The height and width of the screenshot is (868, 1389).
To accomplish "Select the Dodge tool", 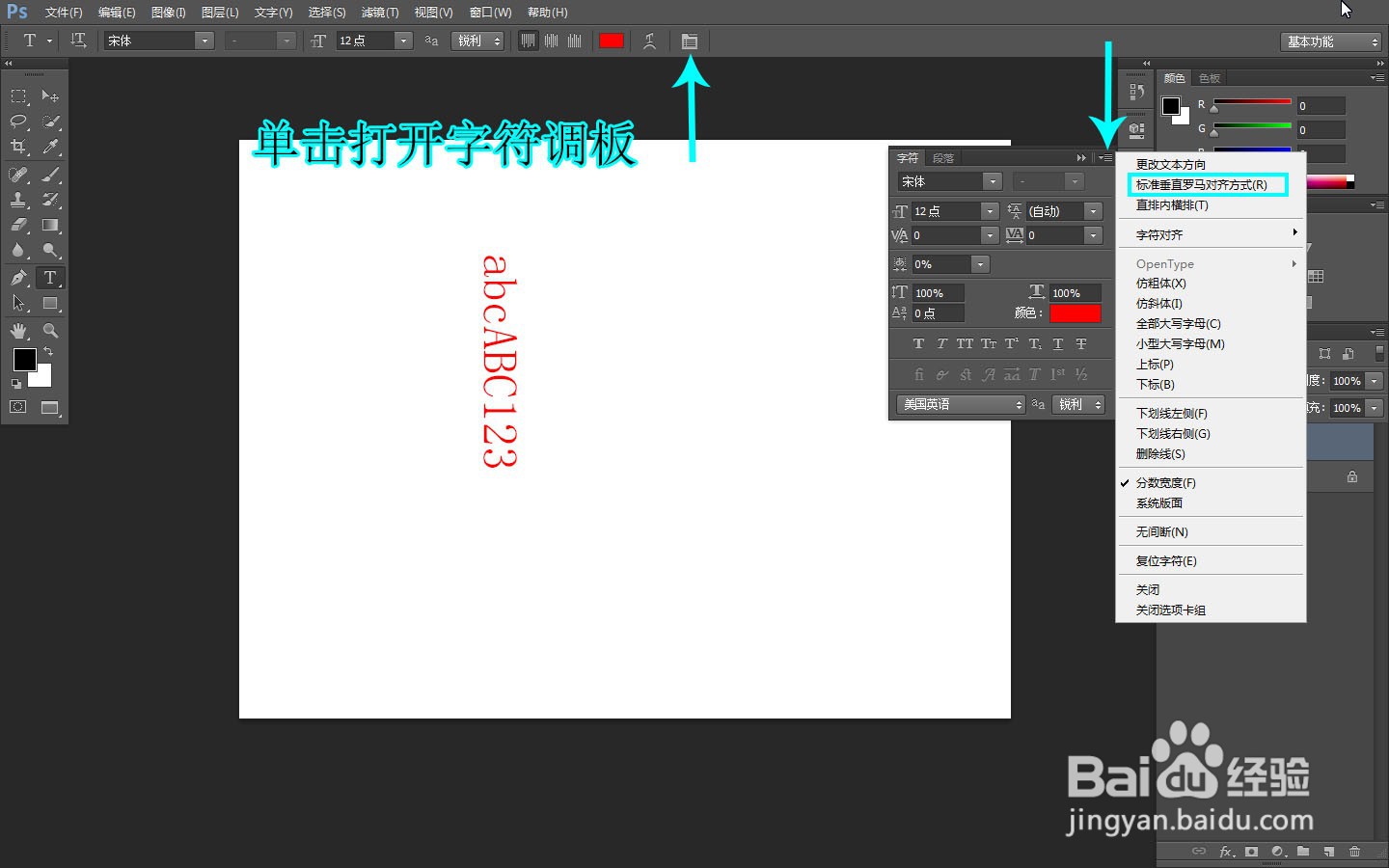I will pyautogui.click(x=50, y=250).
